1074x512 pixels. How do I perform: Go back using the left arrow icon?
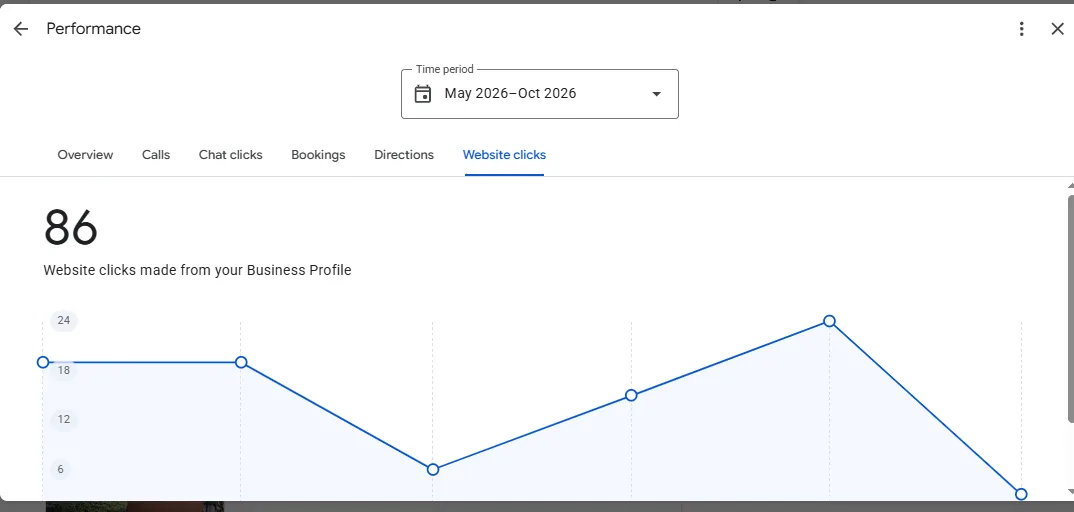(21, 29)
